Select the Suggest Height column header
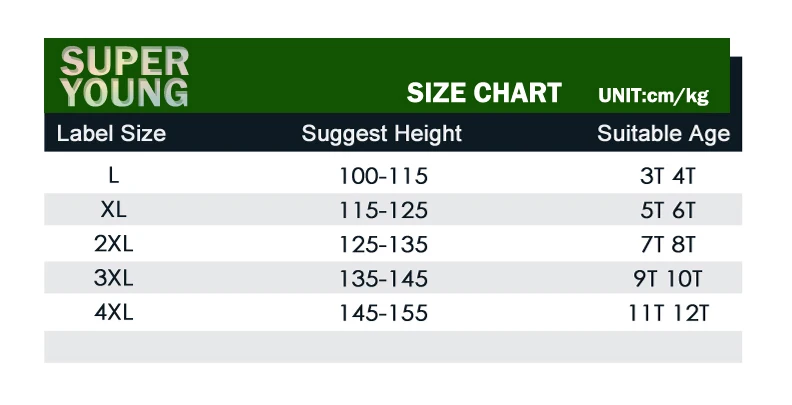The image size is (792, 405). [381, 134]
